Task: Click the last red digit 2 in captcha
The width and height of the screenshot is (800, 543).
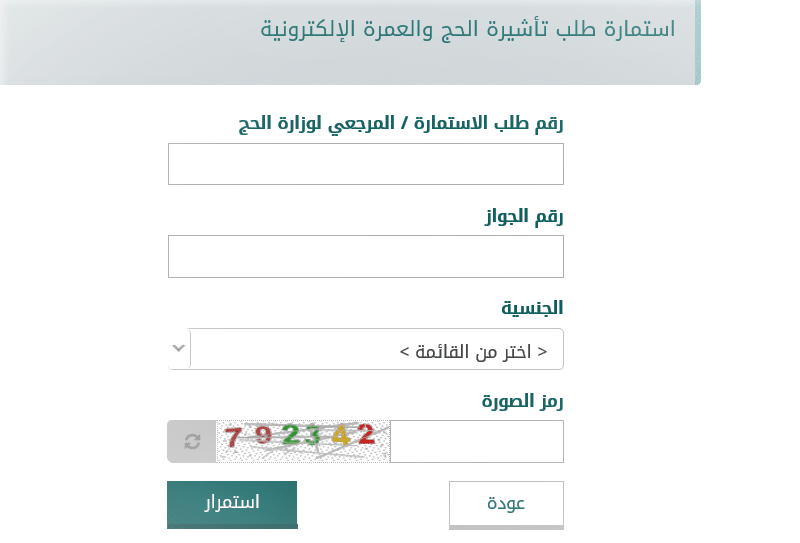Action: 366,434
